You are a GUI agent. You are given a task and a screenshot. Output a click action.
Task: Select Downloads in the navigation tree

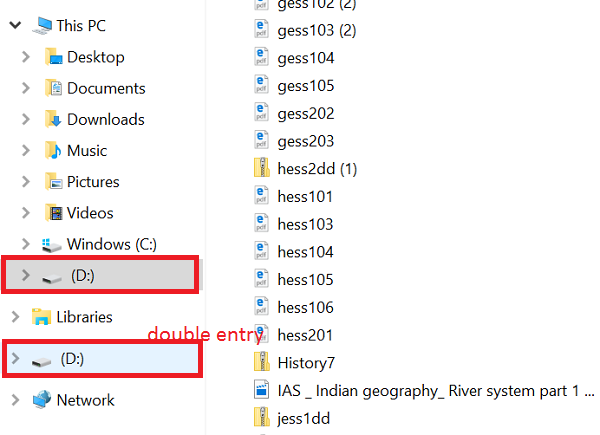tap(106, 119)
